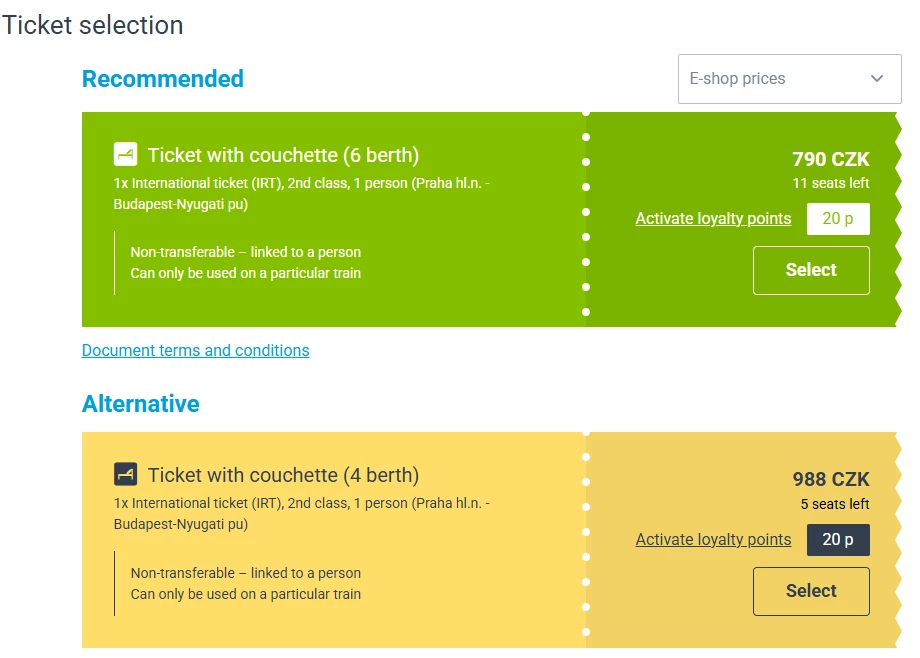Screen dimensions: 920x658
Task: Click the 988 CZK price label
Action: tap(830, 479)
